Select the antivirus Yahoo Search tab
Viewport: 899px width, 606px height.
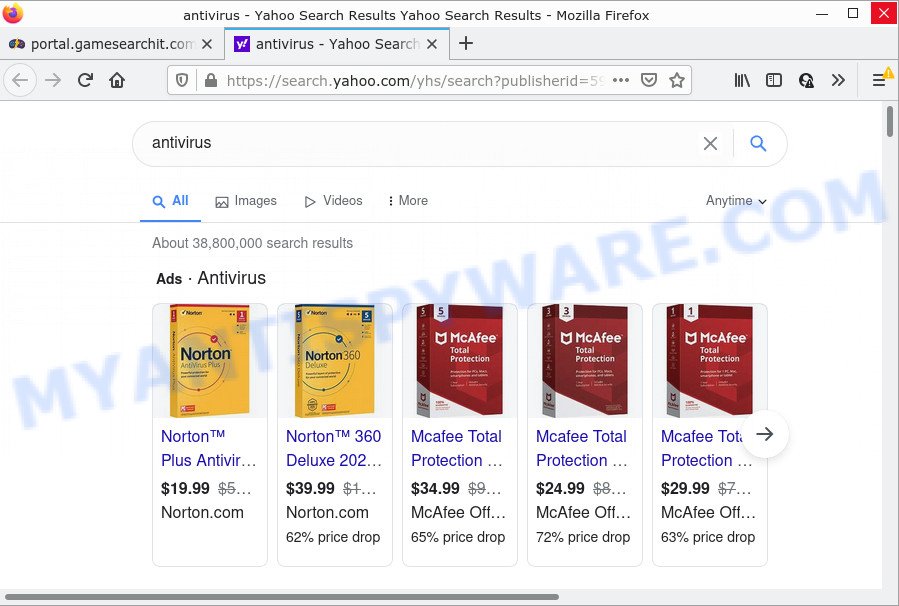point(337,44)
